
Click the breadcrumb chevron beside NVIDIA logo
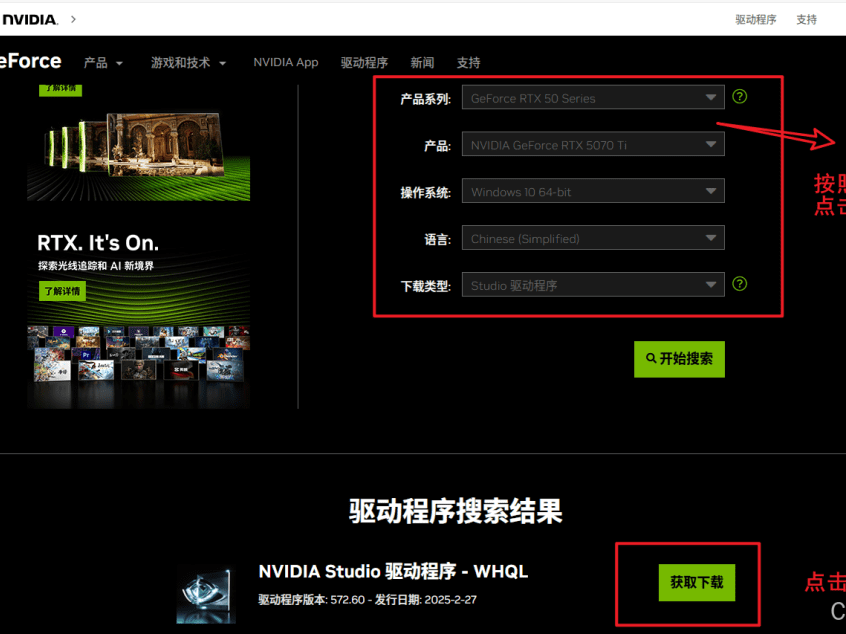tap(73, 19)
